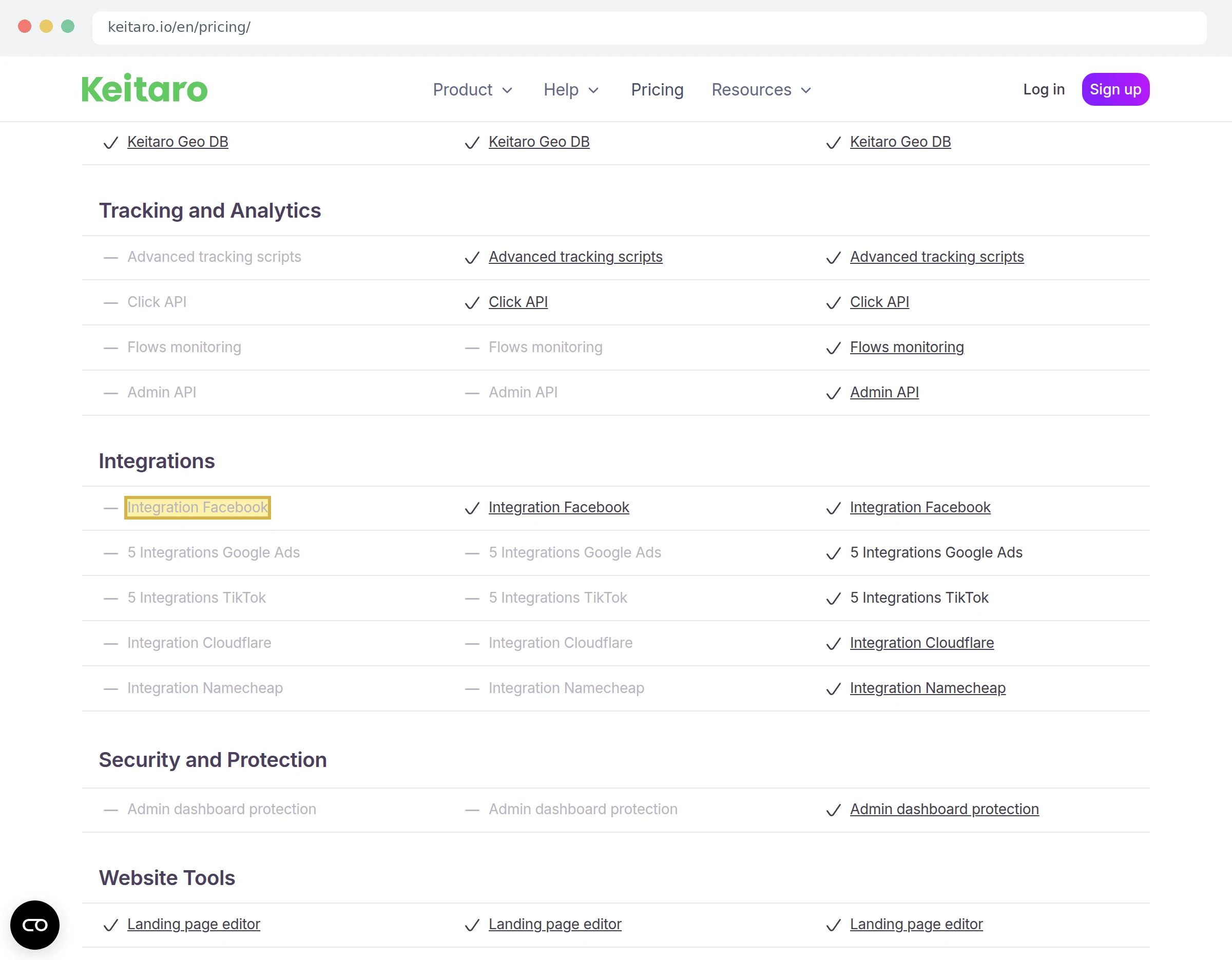Expand the Help dropdown menu
Image resolution: width=1232 pixels, height=960 pixels.
[x=571, y=90]
